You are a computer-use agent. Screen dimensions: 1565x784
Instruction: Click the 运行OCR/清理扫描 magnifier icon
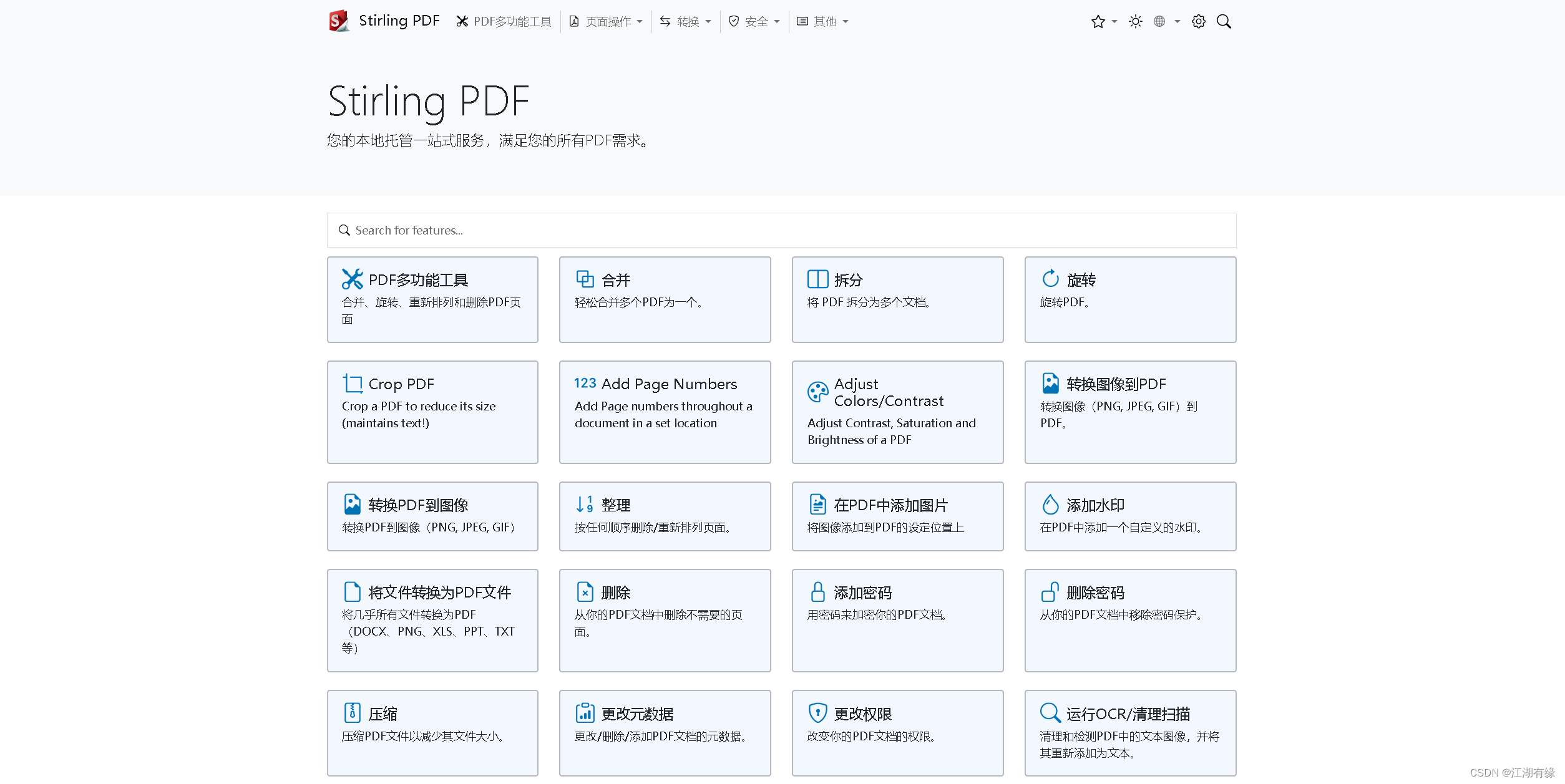(x=1051, y=712)
